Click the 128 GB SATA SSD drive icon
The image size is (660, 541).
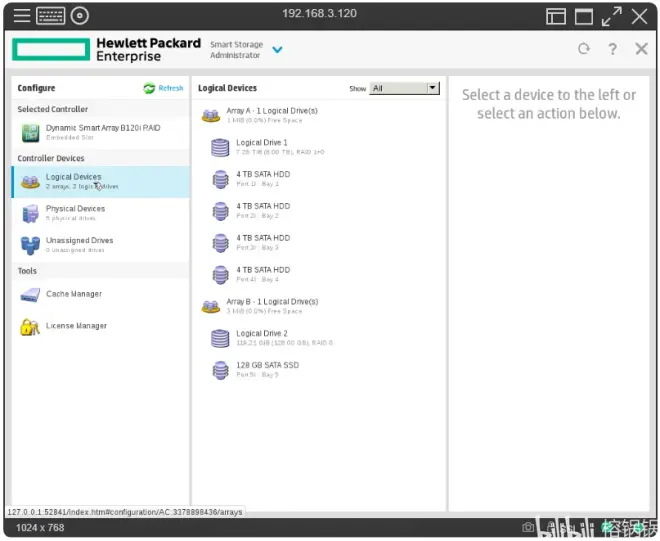(x=221, y=370)
